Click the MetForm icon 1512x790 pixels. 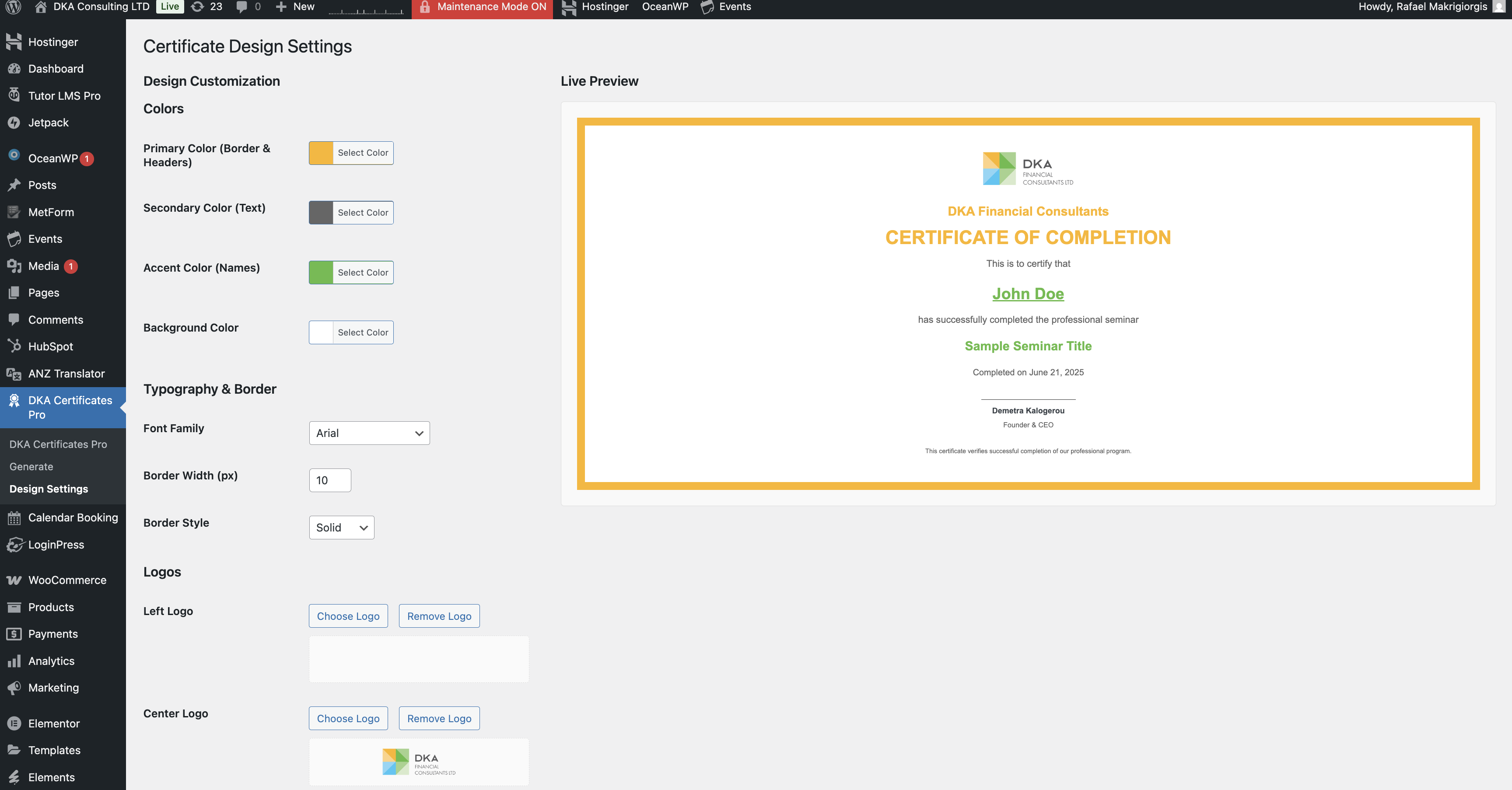tap(14, 212)
